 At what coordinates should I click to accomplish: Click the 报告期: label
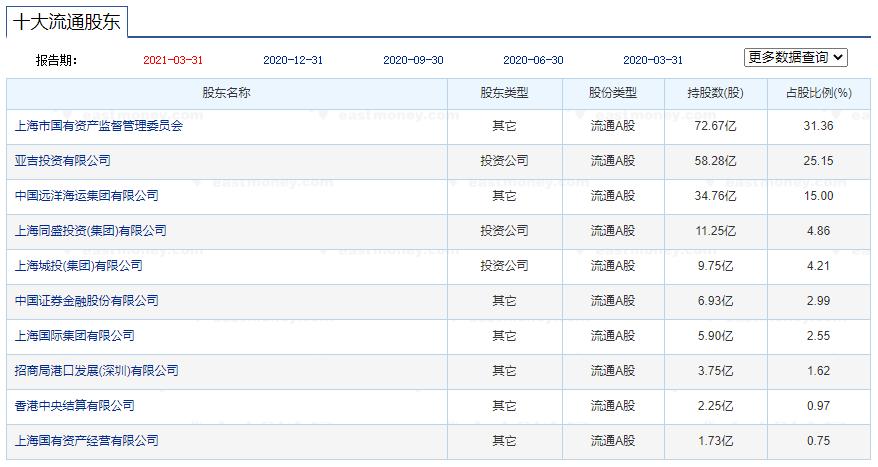coord(57,60)
